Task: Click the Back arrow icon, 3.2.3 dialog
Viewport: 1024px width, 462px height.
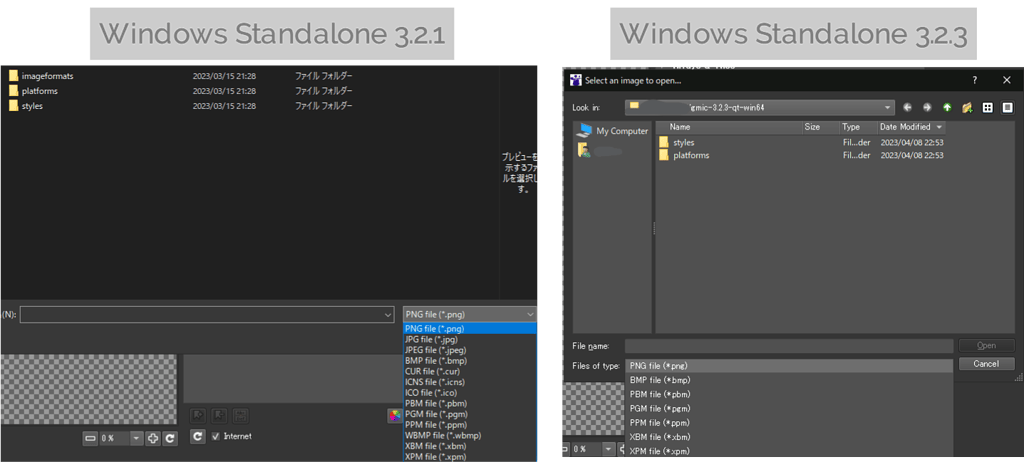Action: pyautogui.click(x=908, y=108)
